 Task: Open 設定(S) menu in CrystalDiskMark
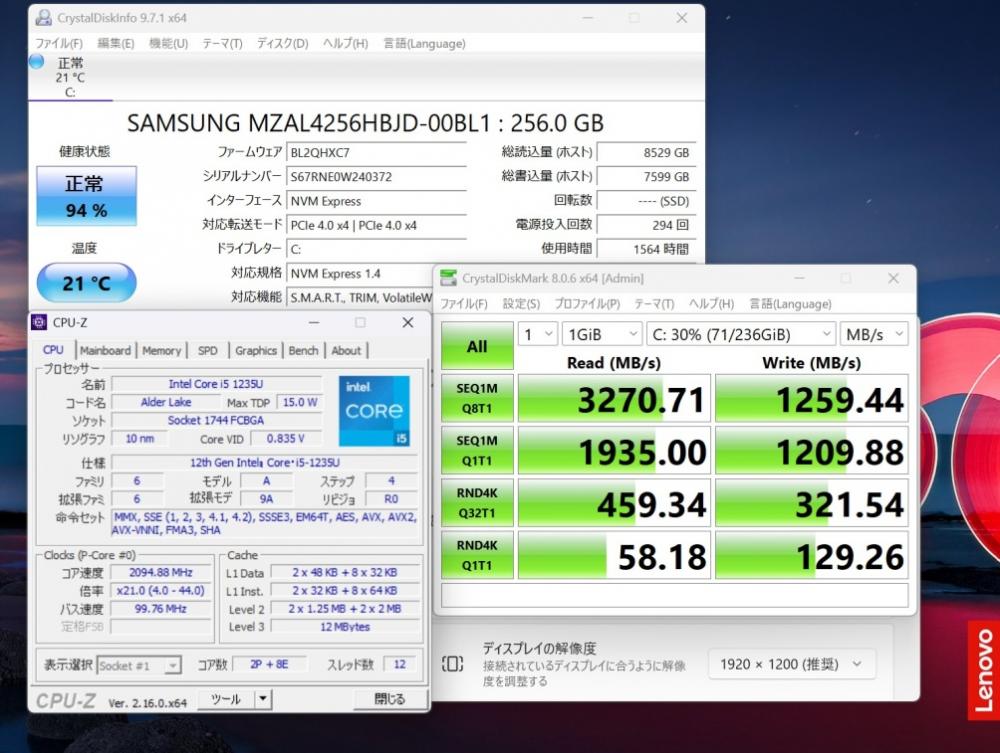521,303
